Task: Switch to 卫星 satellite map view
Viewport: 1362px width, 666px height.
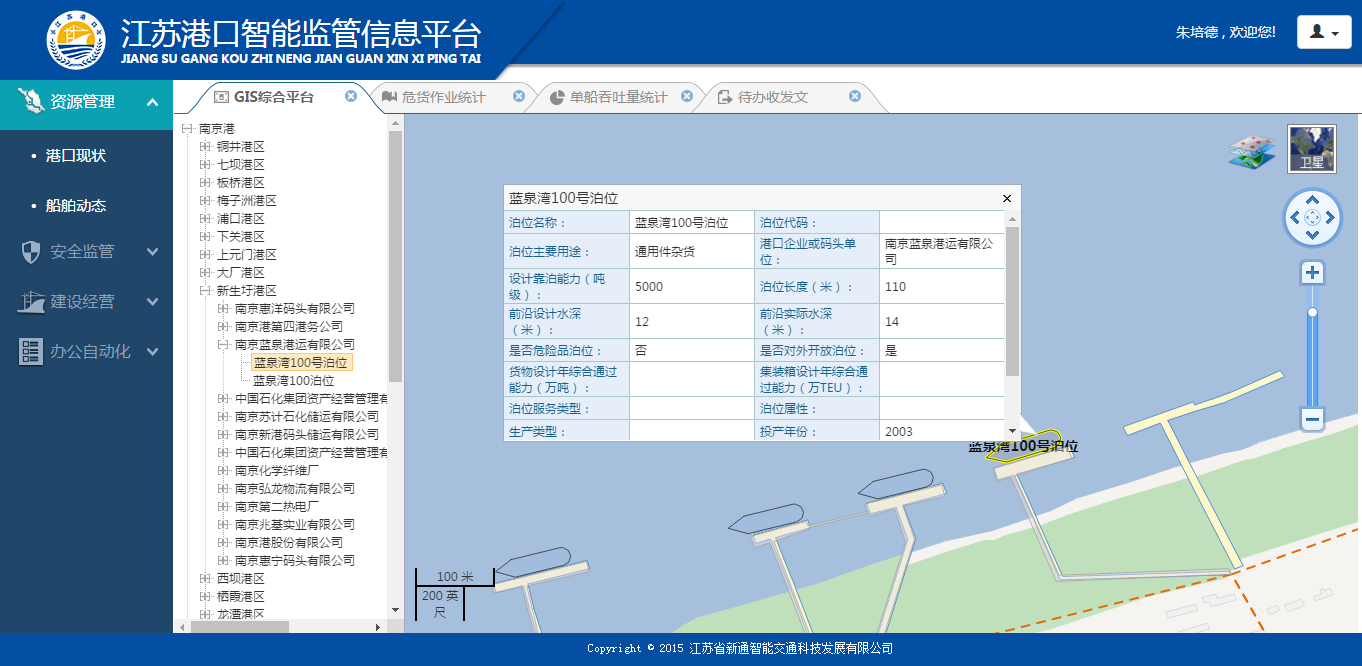Action: click(x=1311, y=149)
